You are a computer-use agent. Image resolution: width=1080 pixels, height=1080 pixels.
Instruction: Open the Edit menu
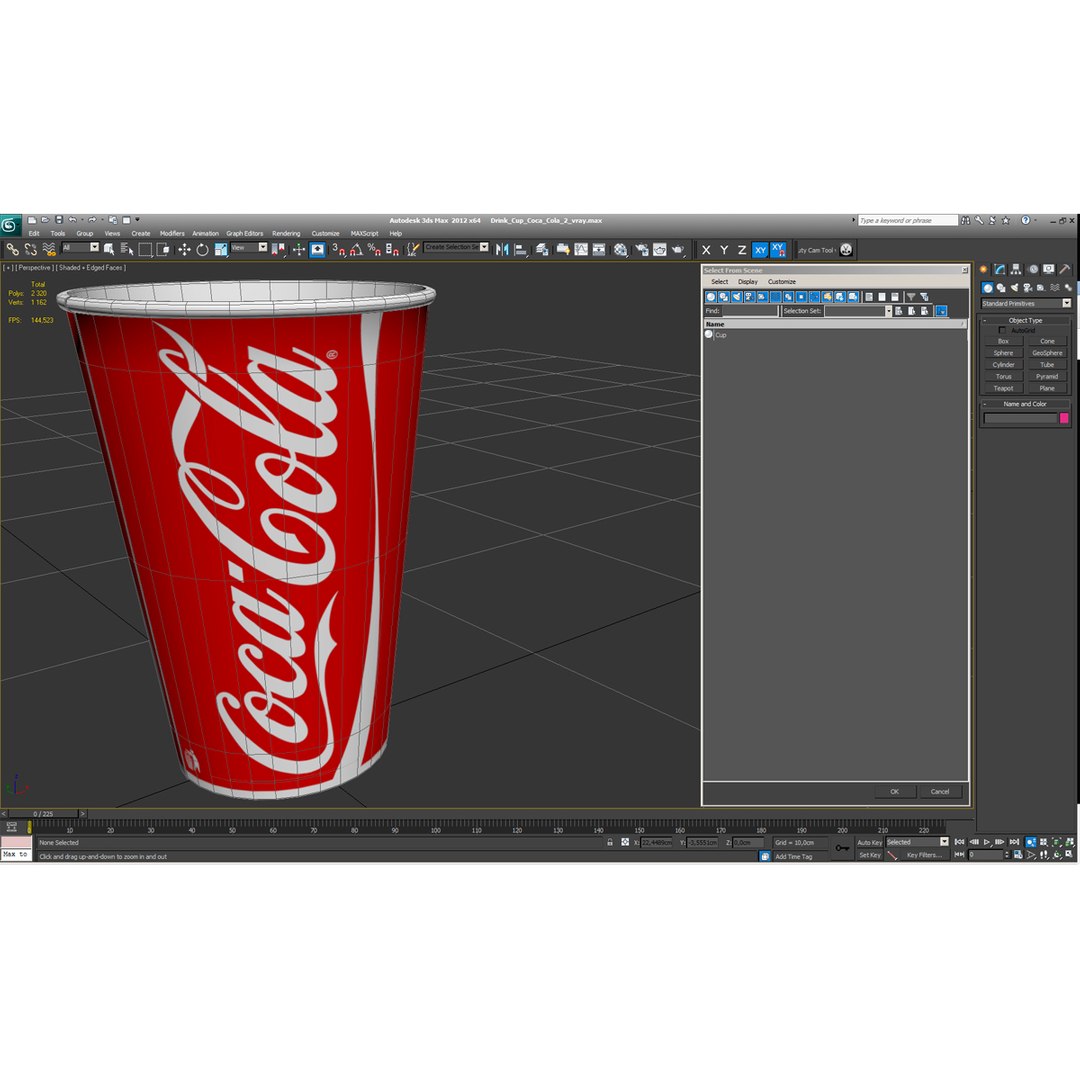[34, 233]
